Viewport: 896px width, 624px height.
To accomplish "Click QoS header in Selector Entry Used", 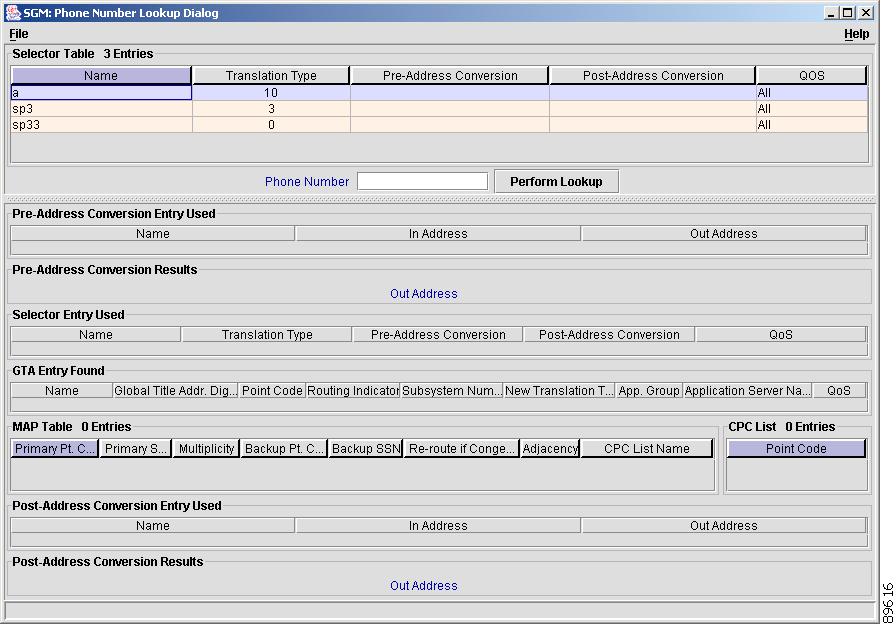I will pyautogui.click(x=781, y=335).
